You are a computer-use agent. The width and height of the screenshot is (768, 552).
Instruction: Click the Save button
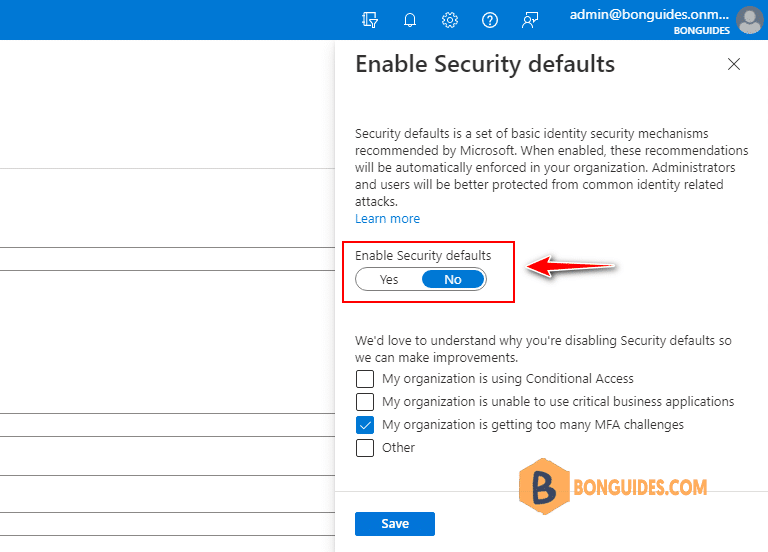(x=395, y=524)
